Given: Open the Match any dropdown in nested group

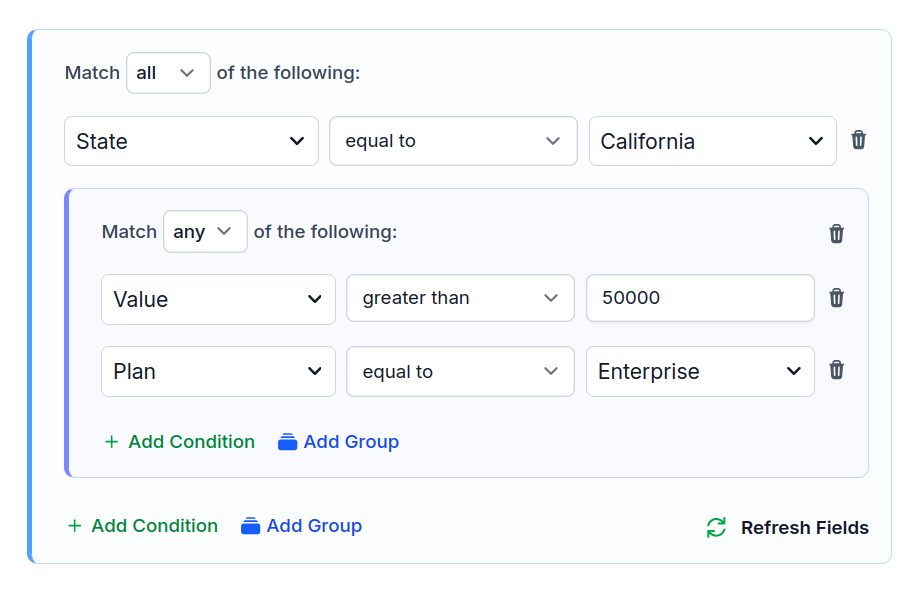Looking at the screenshot, I should [x=205, y=231].
